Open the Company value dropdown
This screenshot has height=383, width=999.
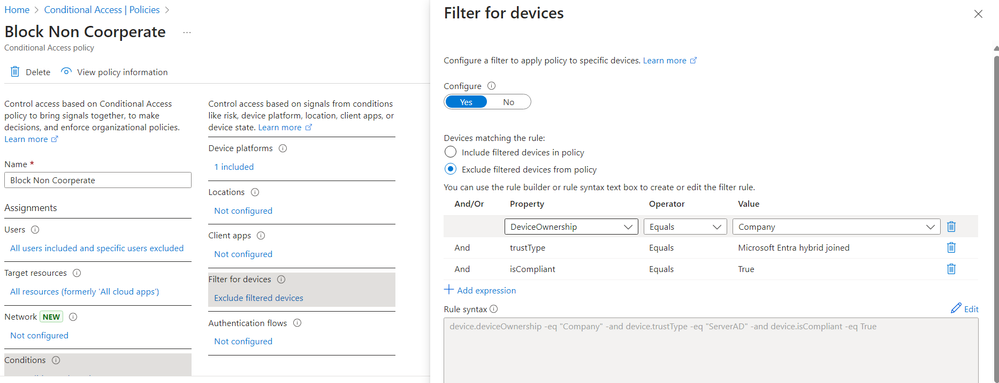tap(836, 226)
